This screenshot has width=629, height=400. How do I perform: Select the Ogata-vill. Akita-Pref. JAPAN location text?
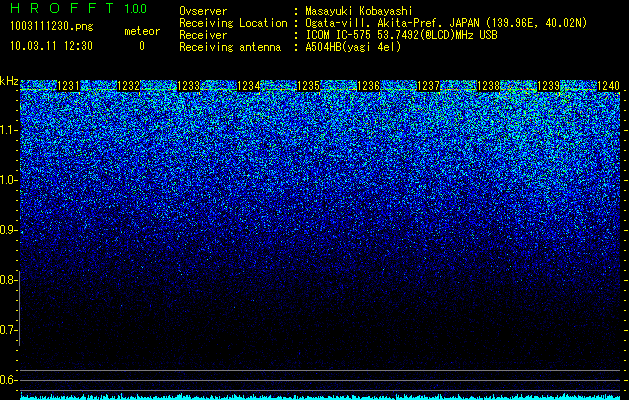[446, 23]
